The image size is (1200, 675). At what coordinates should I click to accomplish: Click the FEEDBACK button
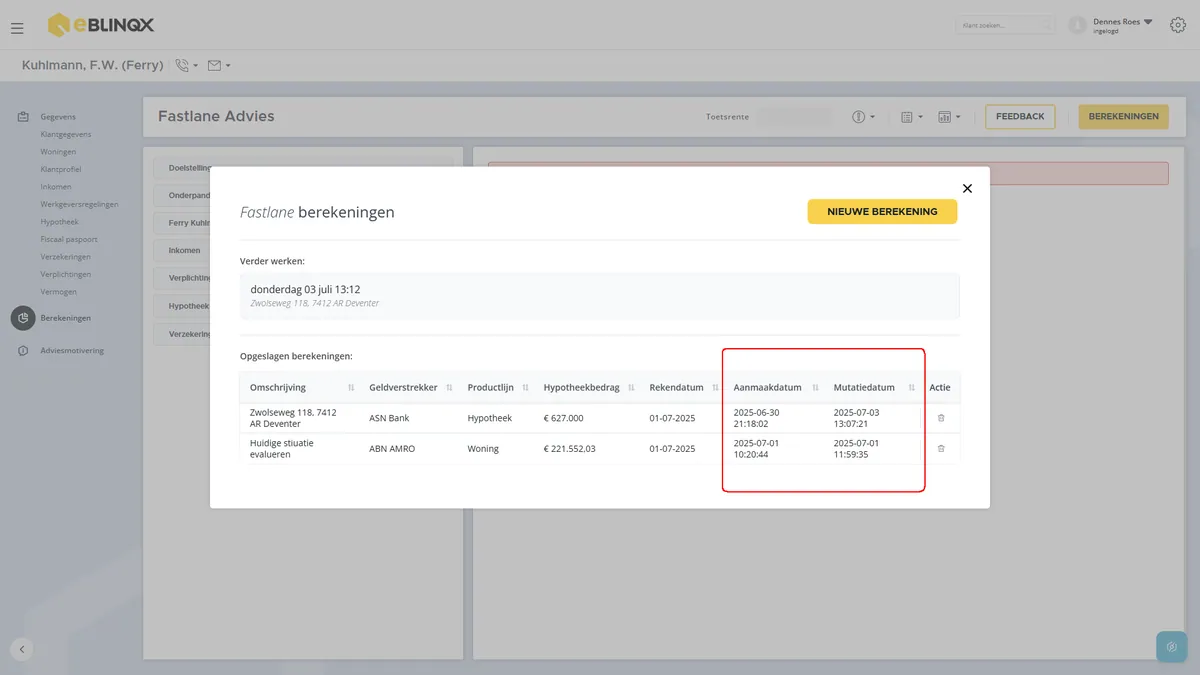click(x=1020, y=117)
